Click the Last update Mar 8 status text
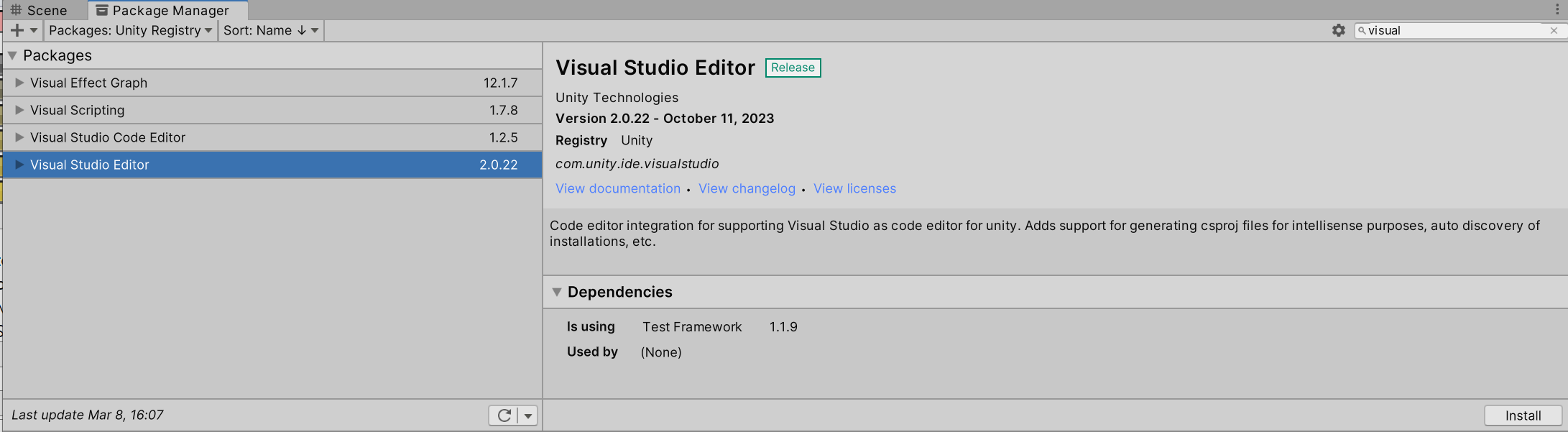This screenshot has width=1568, height=432. pyautogui.click(x=88, y=415)
